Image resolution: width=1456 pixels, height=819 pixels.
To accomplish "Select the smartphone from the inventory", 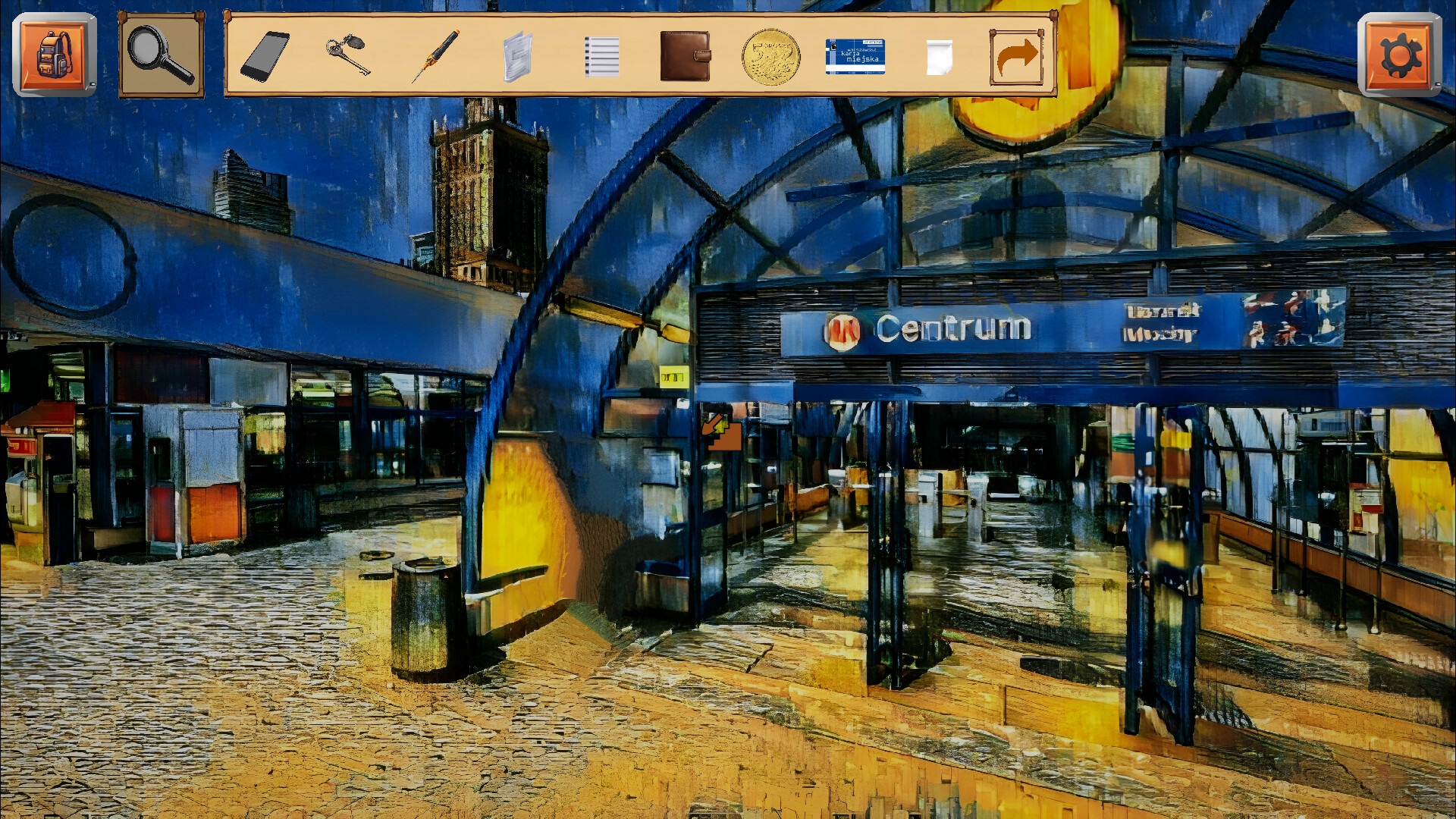I will coord(264,55).
